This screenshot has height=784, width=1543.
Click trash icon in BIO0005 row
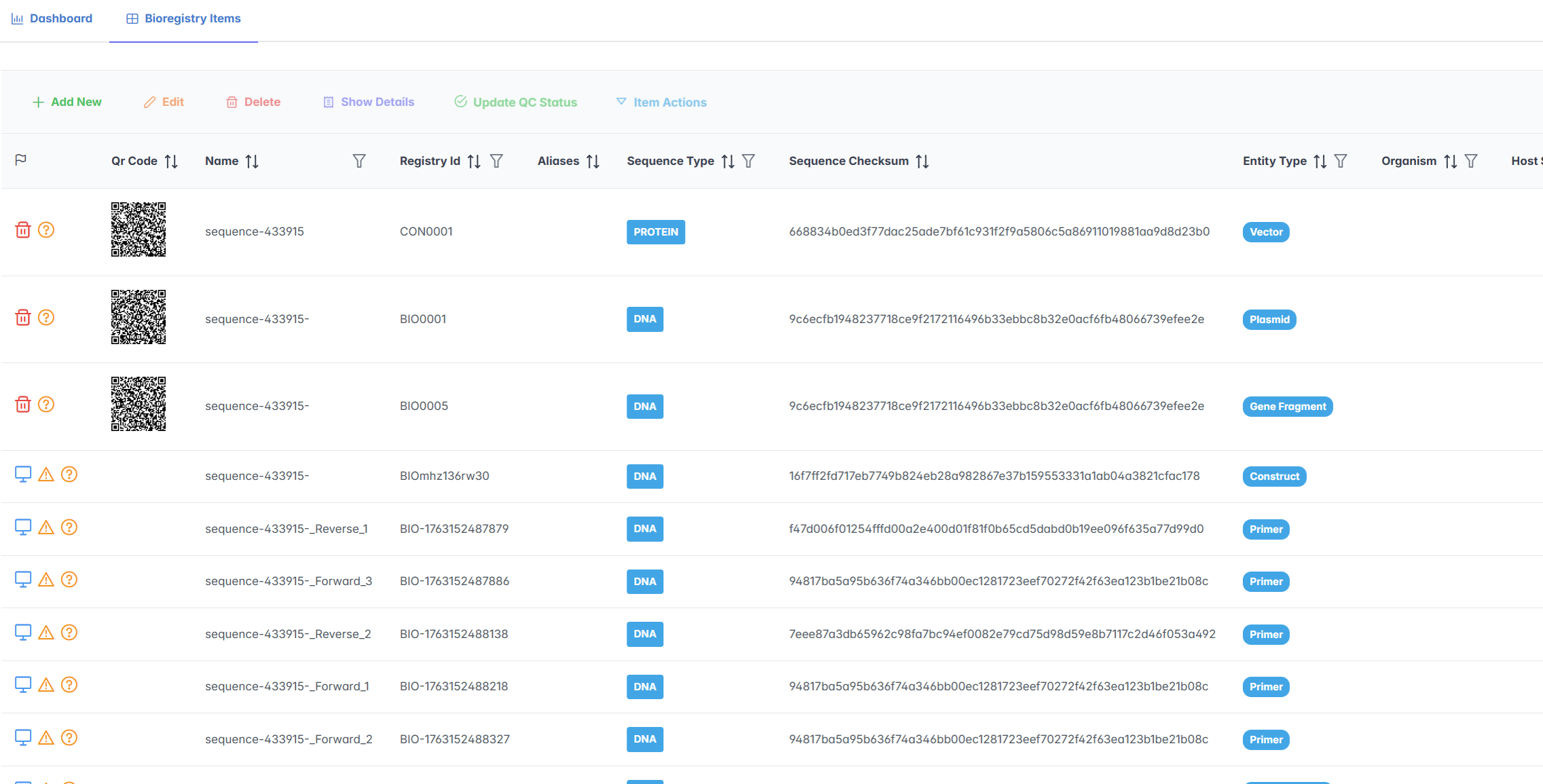click(23, 404)
